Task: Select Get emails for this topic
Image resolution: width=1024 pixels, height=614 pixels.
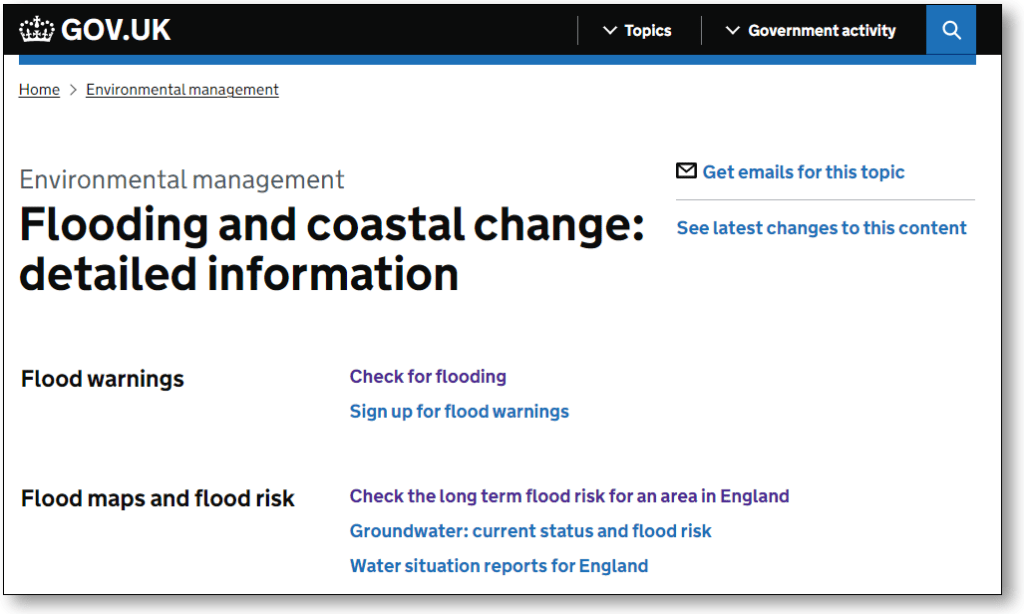Action: pos(803,172)
